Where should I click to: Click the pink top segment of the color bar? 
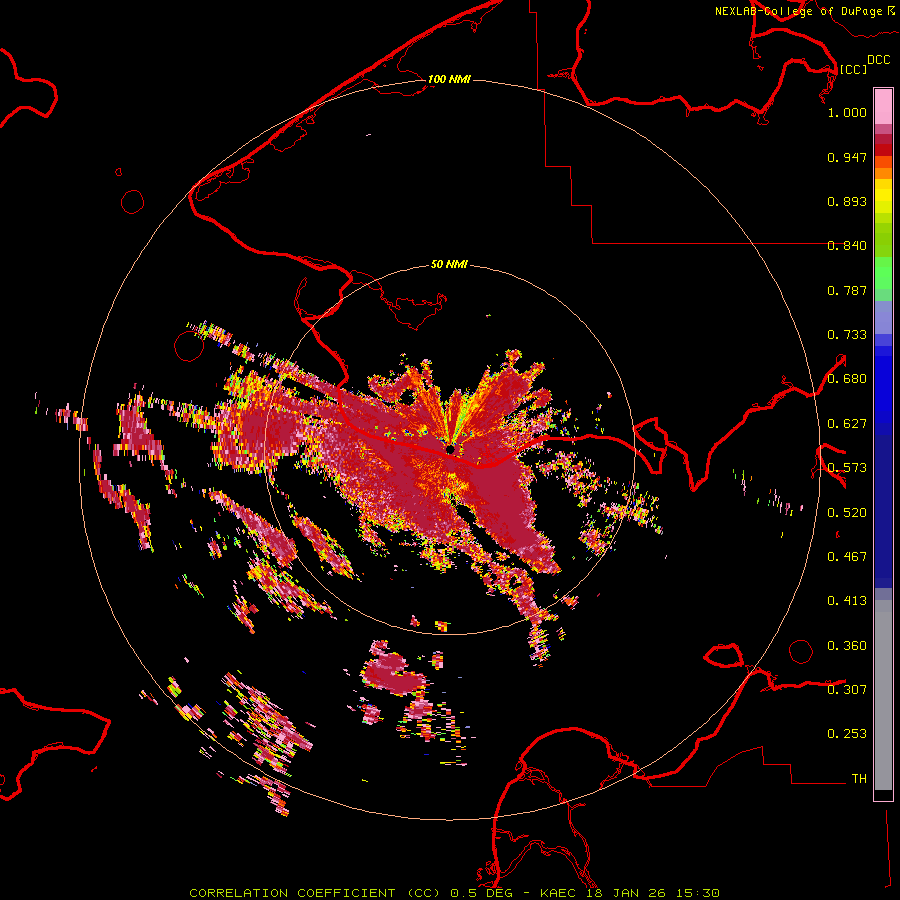coord(883,107)
